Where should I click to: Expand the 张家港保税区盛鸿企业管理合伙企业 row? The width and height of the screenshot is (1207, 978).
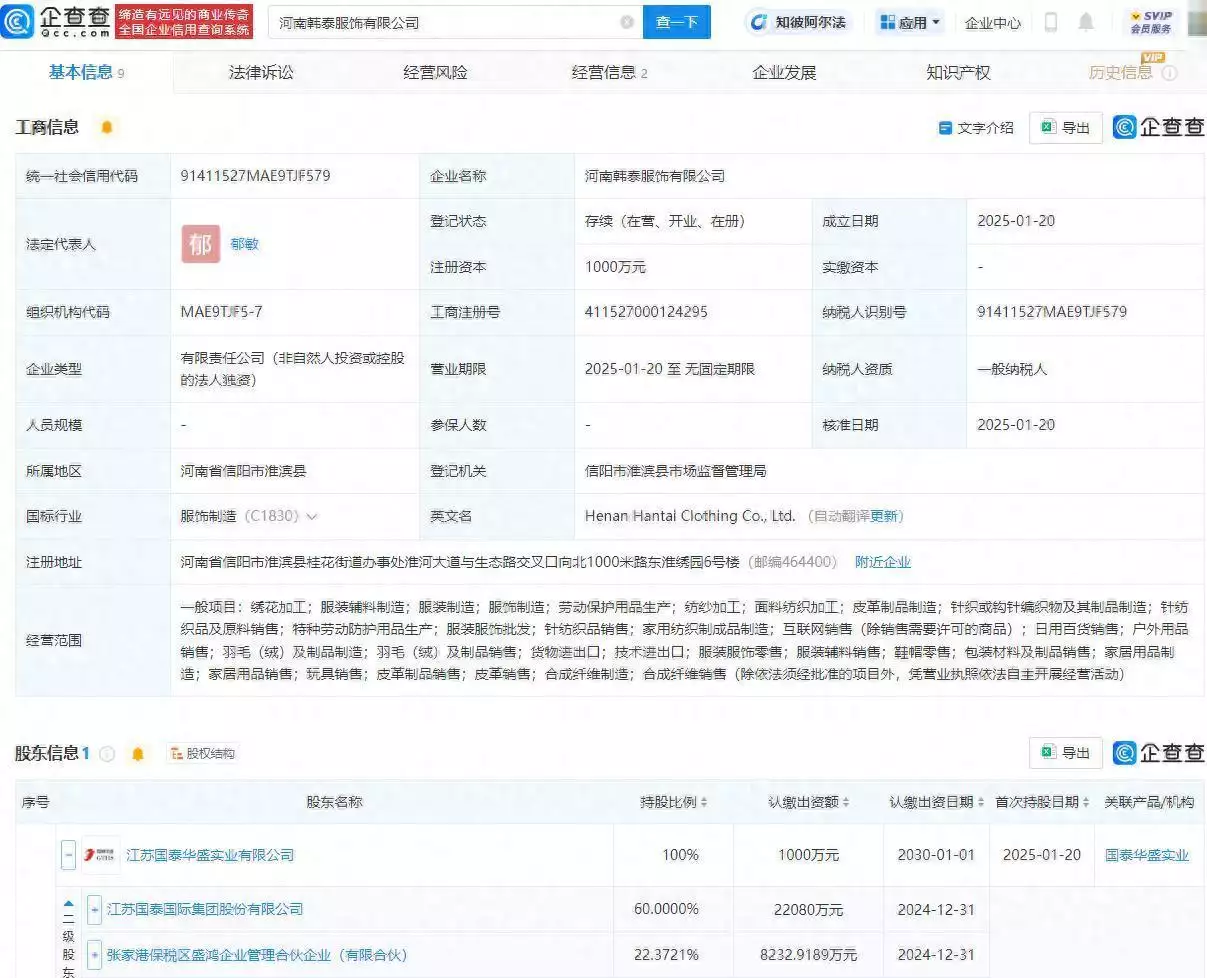tap(94, 955)
